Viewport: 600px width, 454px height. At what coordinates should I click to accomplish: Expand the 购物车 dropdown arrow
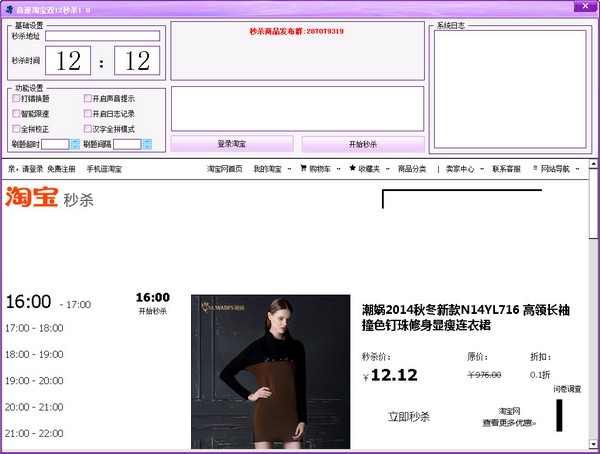click(338, 169)
